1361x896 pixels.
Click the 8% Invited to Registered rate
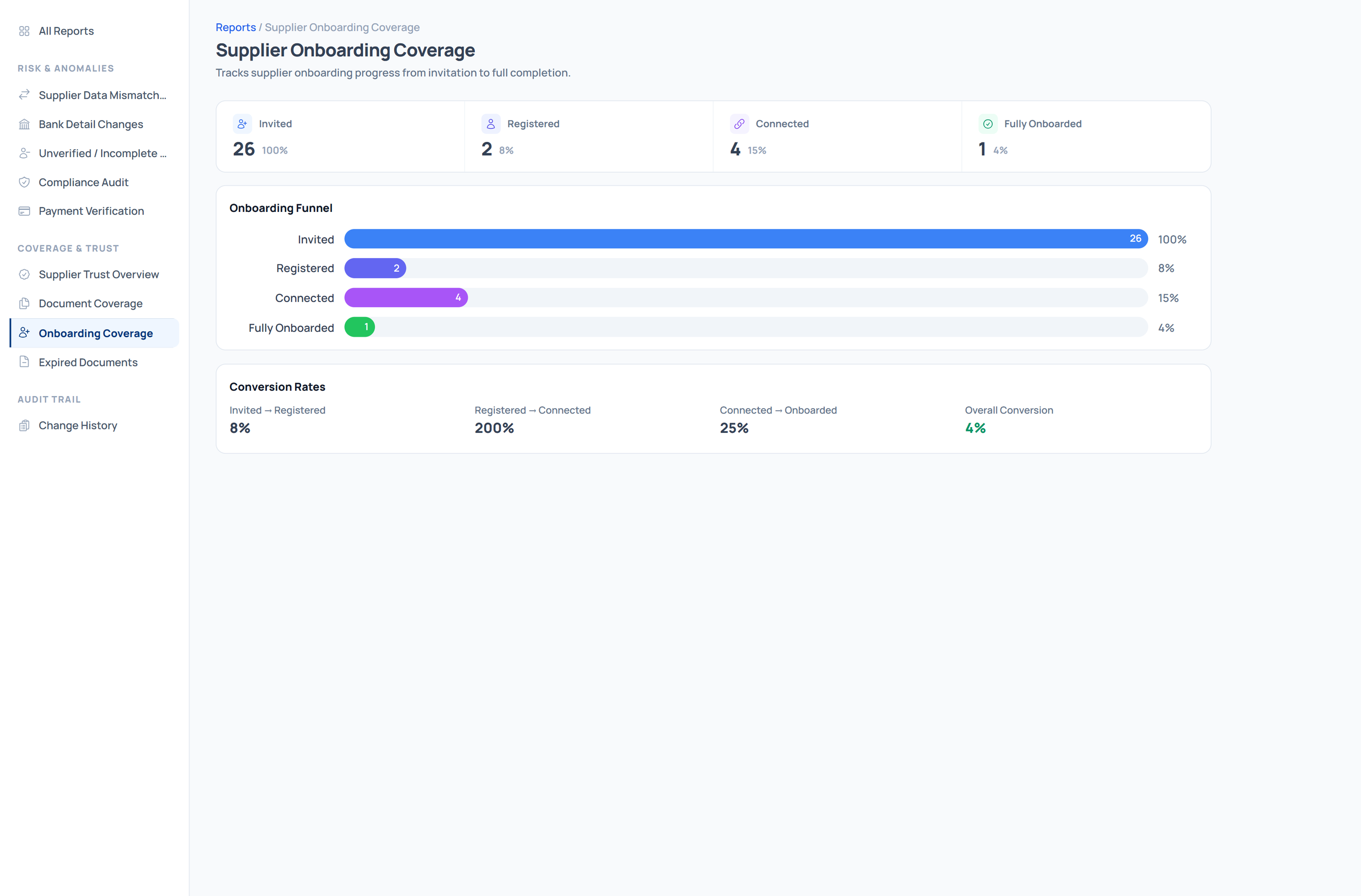pos(240,428)
